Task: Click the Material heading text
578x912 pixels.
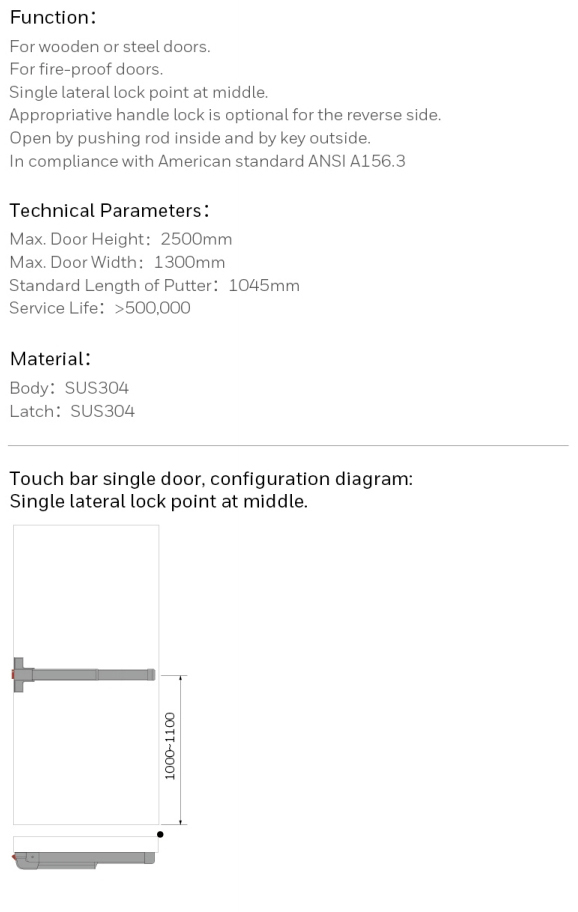Action: coord(51,359)
